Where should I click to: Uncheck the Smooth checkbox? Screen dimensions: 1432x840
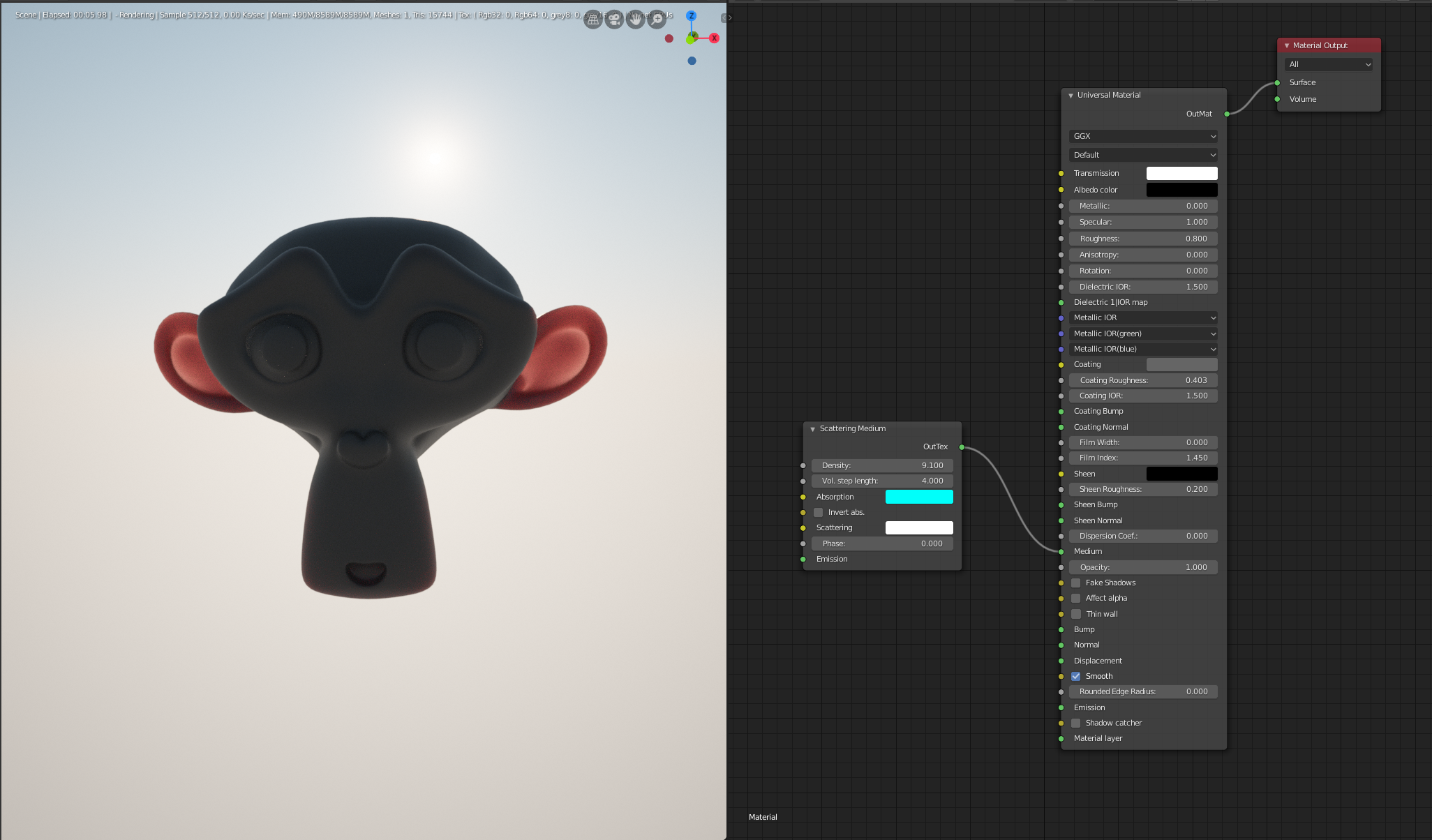(x=1076, y=676)
